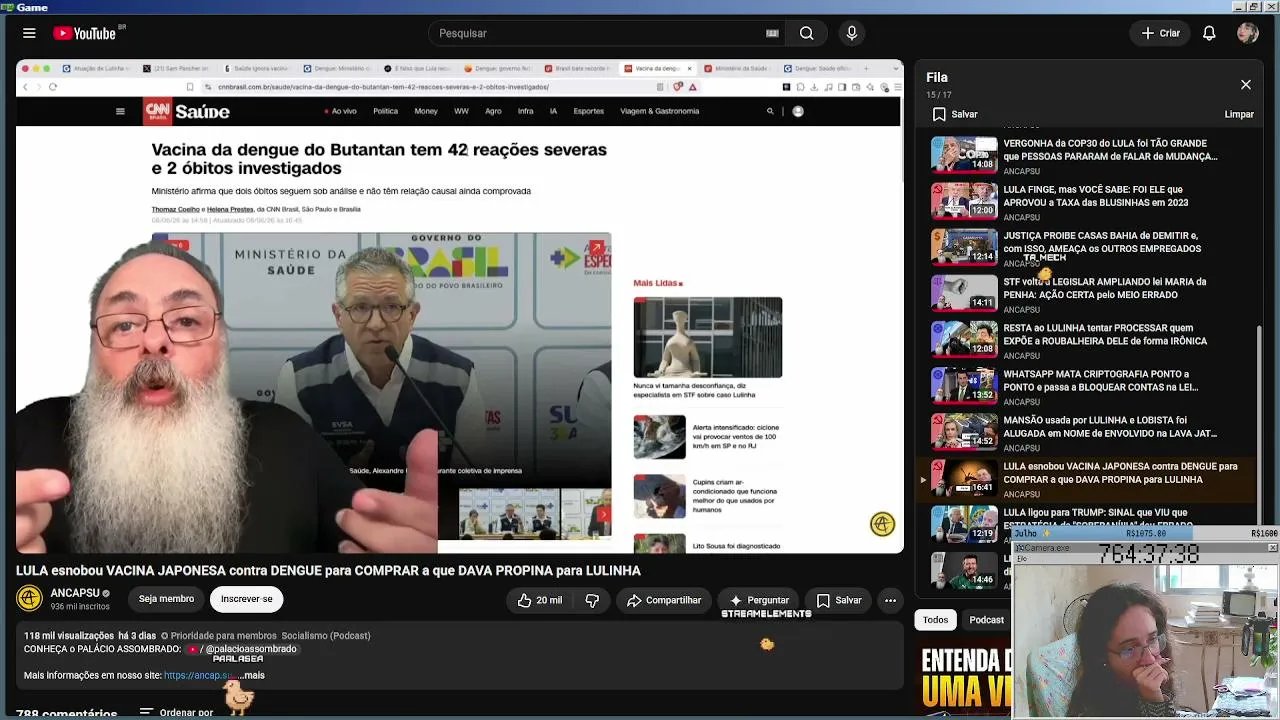Open the ANCAPSU channel avatar
The width and height of the screenshot is (1280, 720).
pyautogui.click(x=30, y=598)
